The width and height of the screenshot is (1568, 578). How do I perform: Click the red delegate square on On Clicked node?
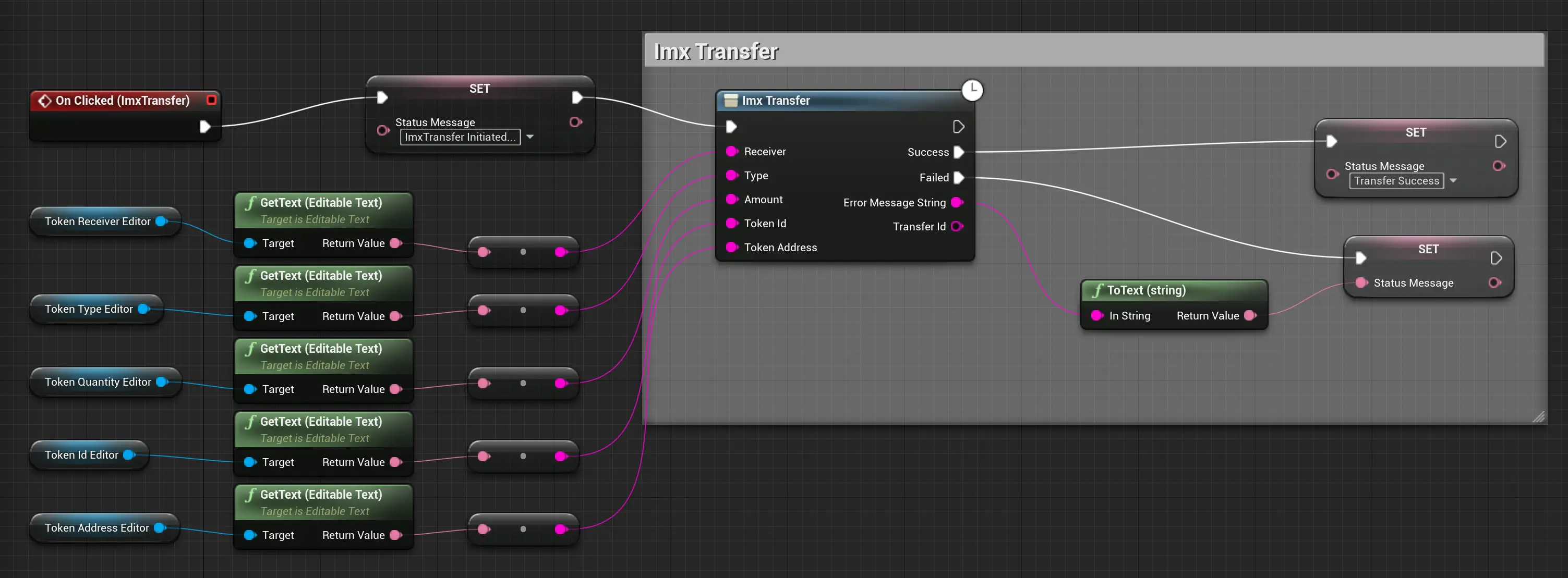click(212, 100)
